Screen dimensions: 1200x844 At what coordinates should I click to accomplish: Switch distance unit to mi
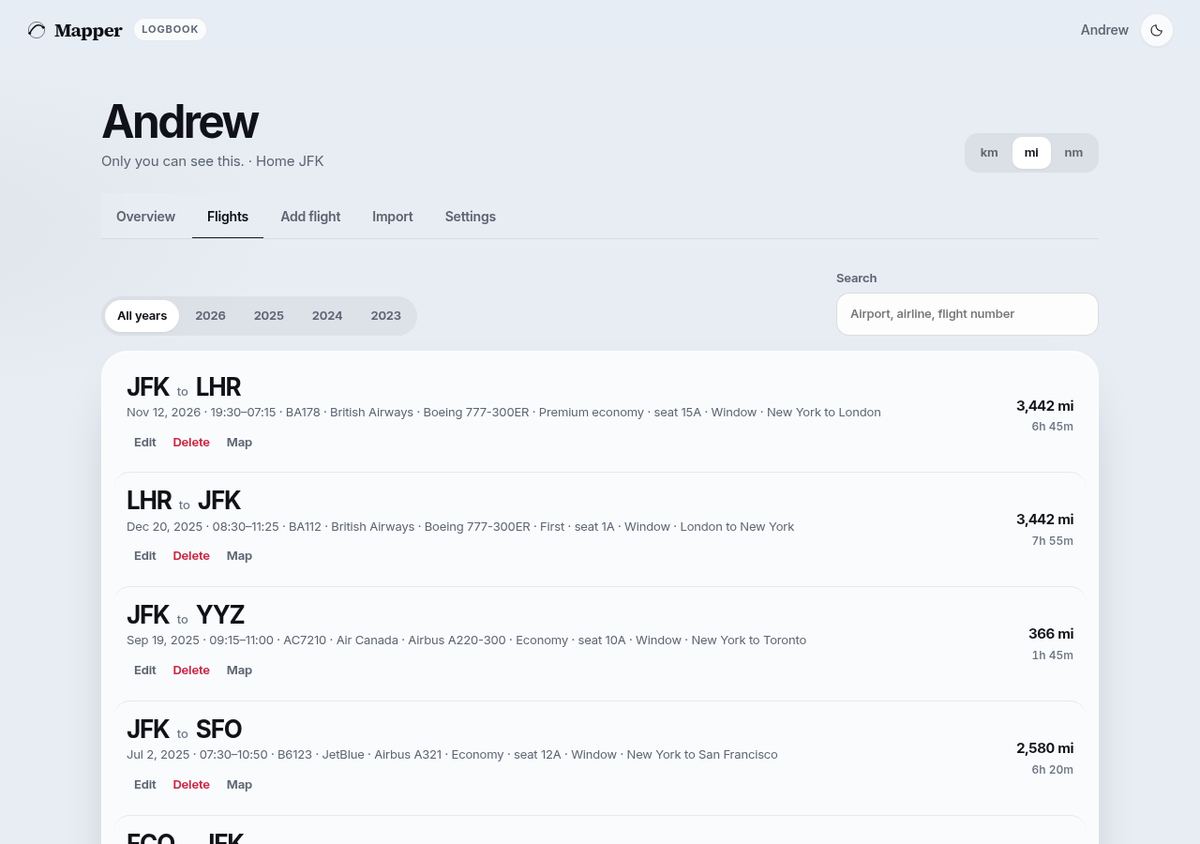[x=1031, y=153]
